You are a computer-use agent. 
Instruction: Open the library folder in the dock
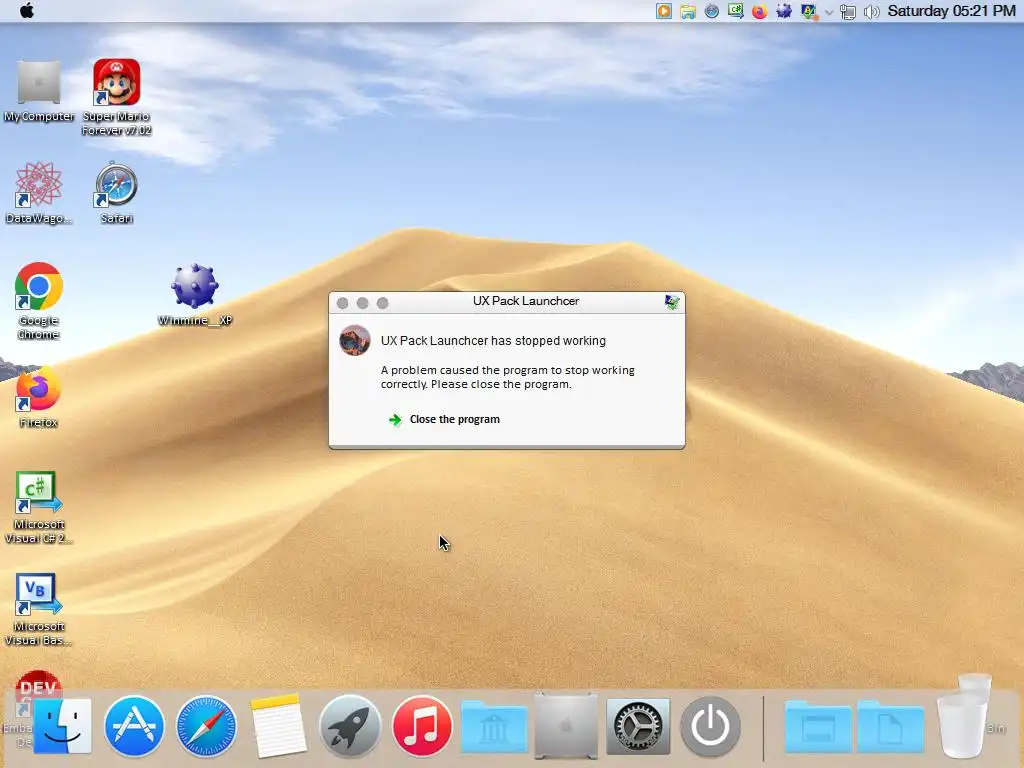click(494, 726)
